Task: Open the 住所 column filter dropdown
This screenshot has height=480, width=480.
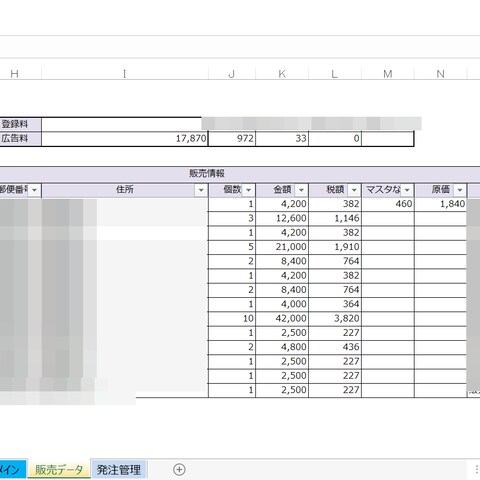Action: pyautogui.click(x=201, y=190)
